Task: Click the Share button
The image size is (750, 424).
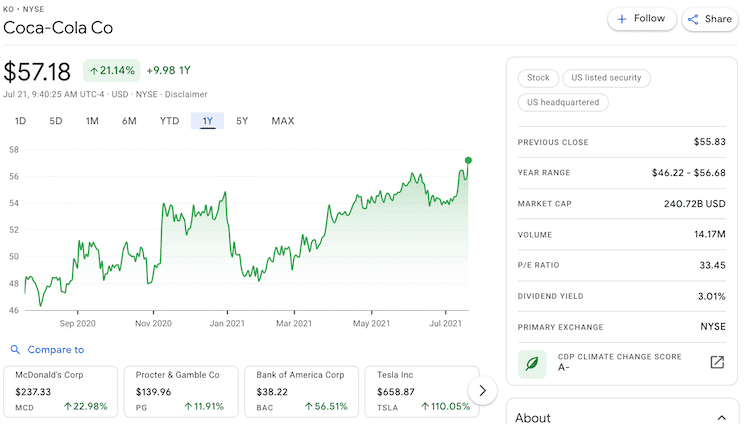Action: [710, 19]
